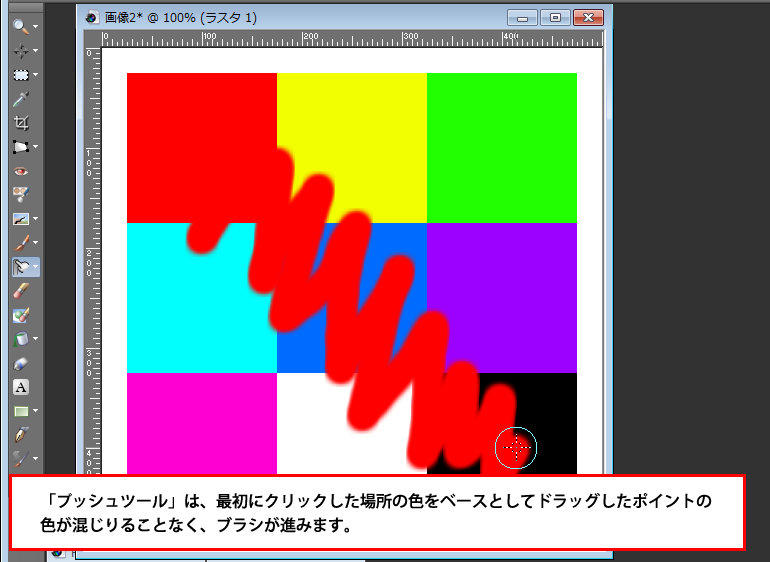
Task: Expand the Selection tool flyout arrow
Action: (x=35, y=75)
